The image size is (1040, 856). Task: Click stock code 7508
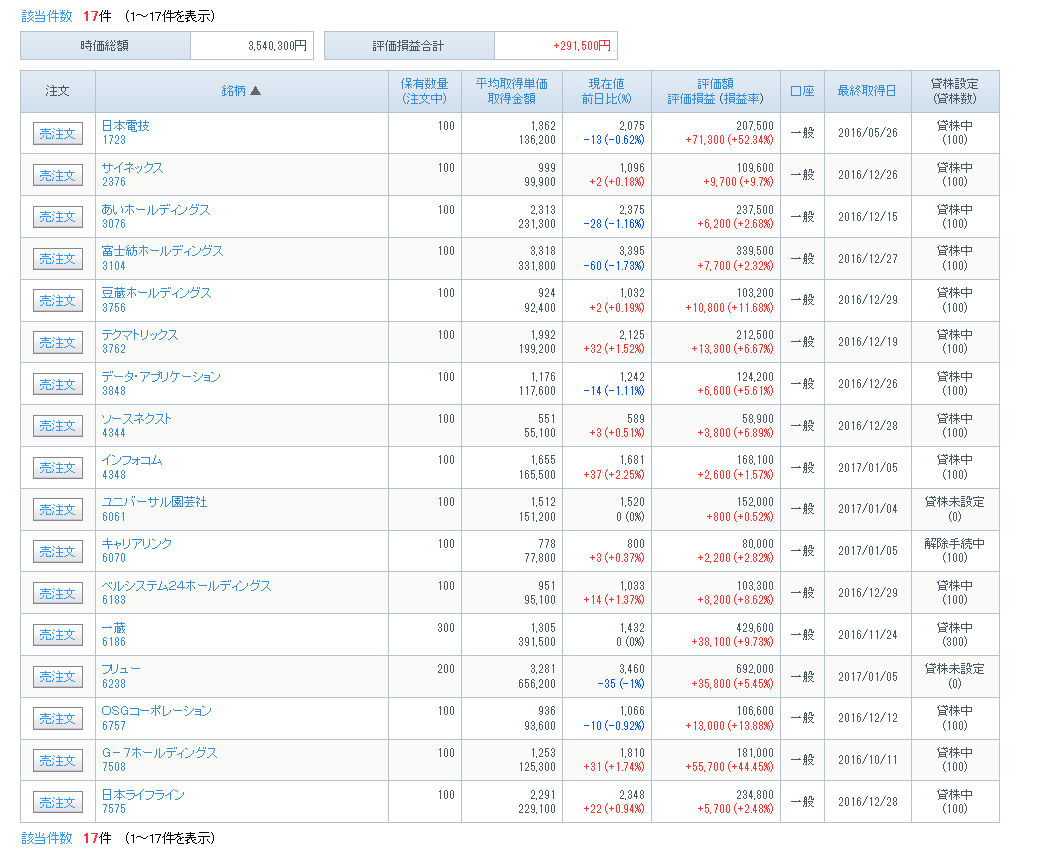114,766
